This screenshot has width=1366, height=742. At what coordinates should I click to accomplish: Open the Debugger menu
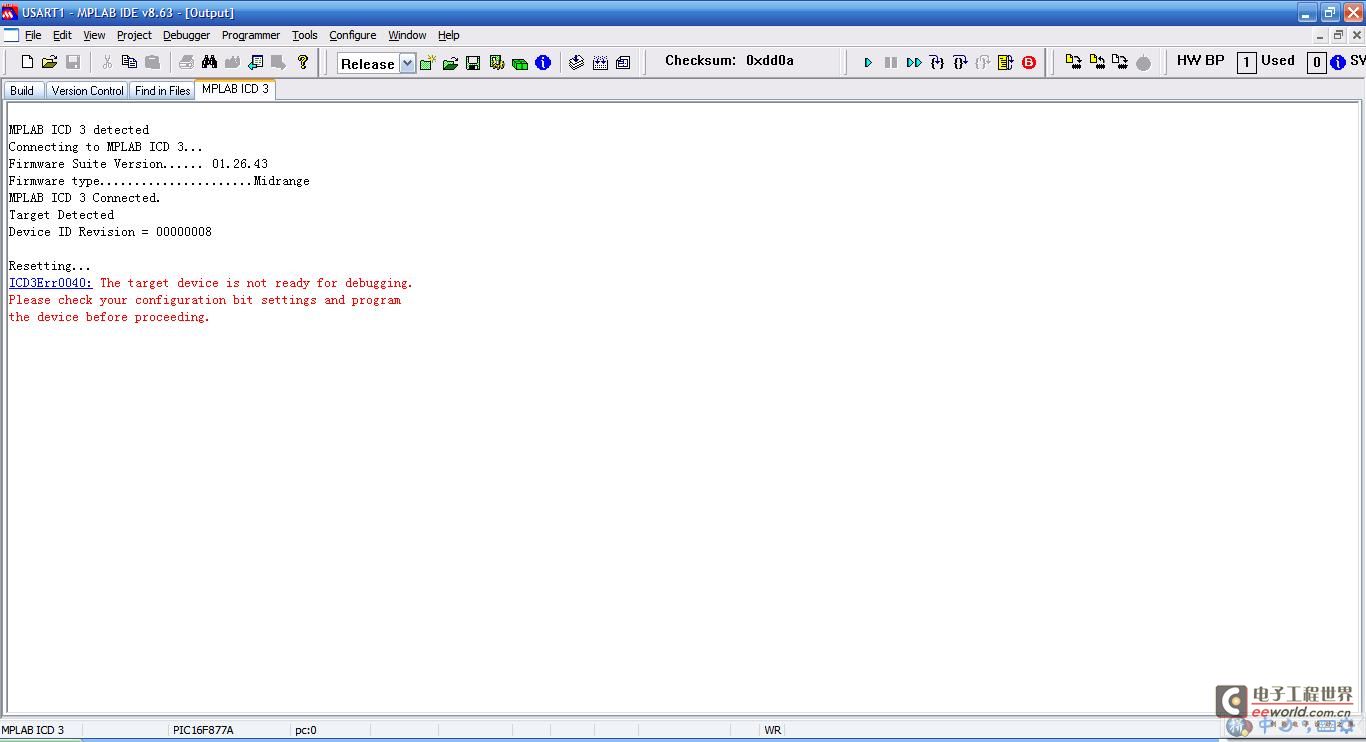point(186,35)
